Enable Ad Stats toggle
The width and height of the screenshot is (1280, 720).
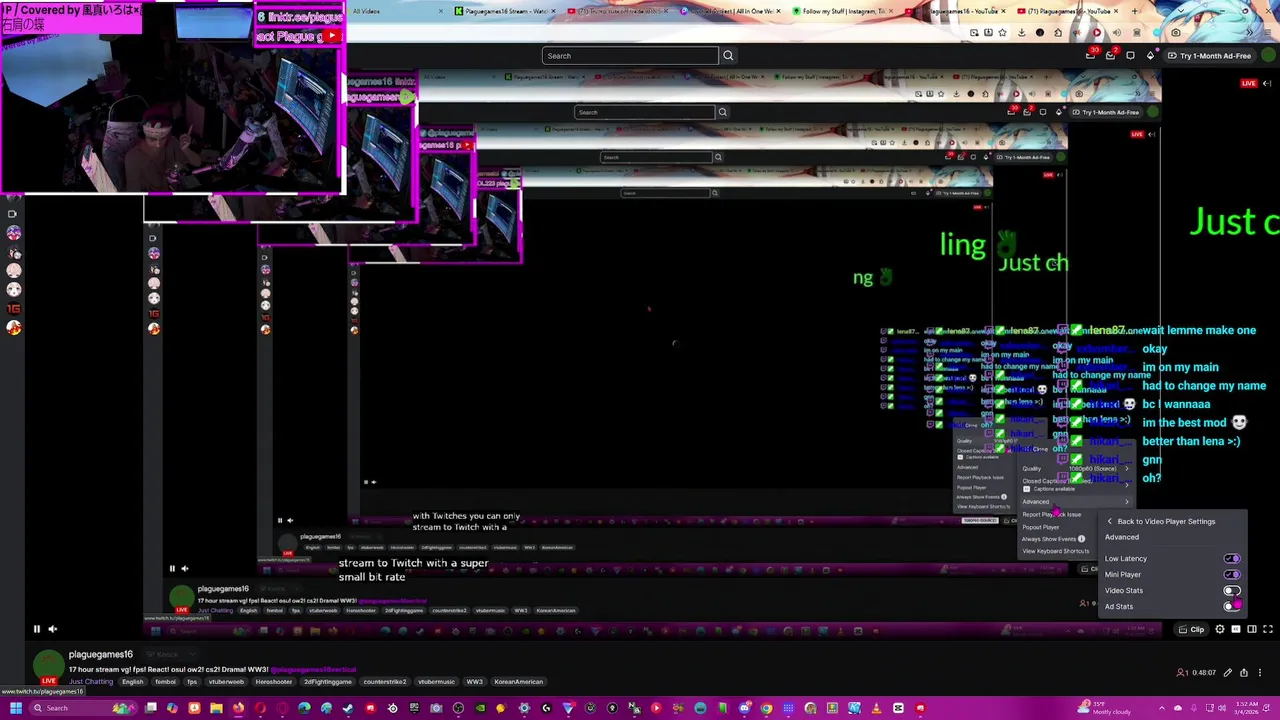(x=1232, y=606)
